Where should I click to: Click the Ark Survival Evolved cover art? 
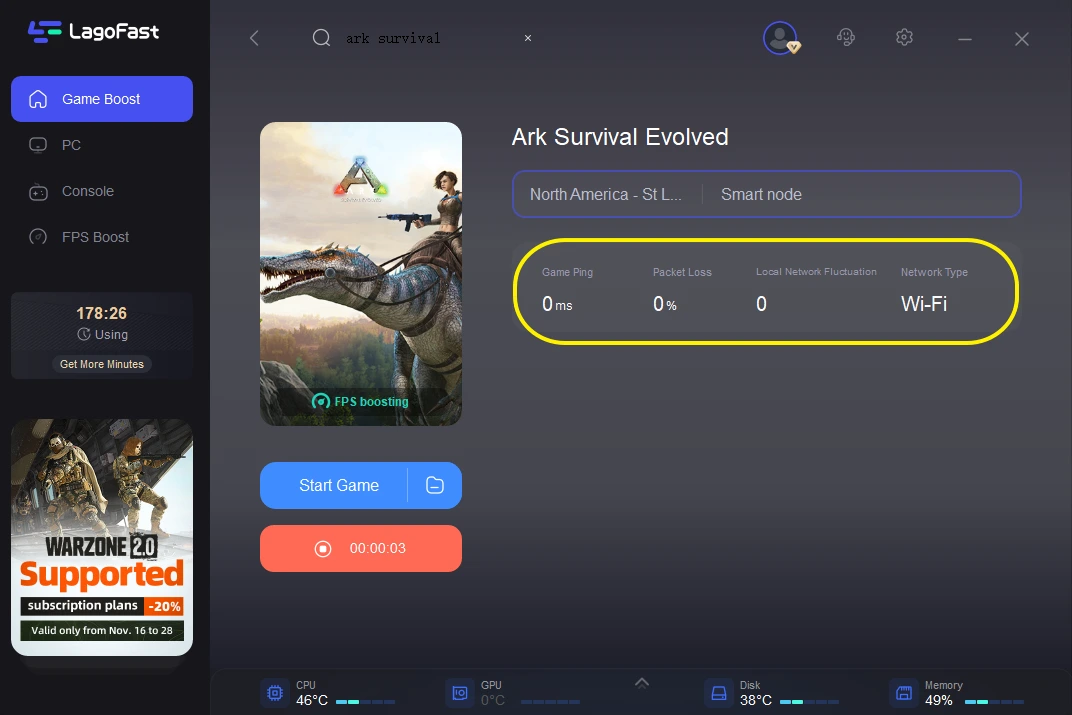pos(361,273)
